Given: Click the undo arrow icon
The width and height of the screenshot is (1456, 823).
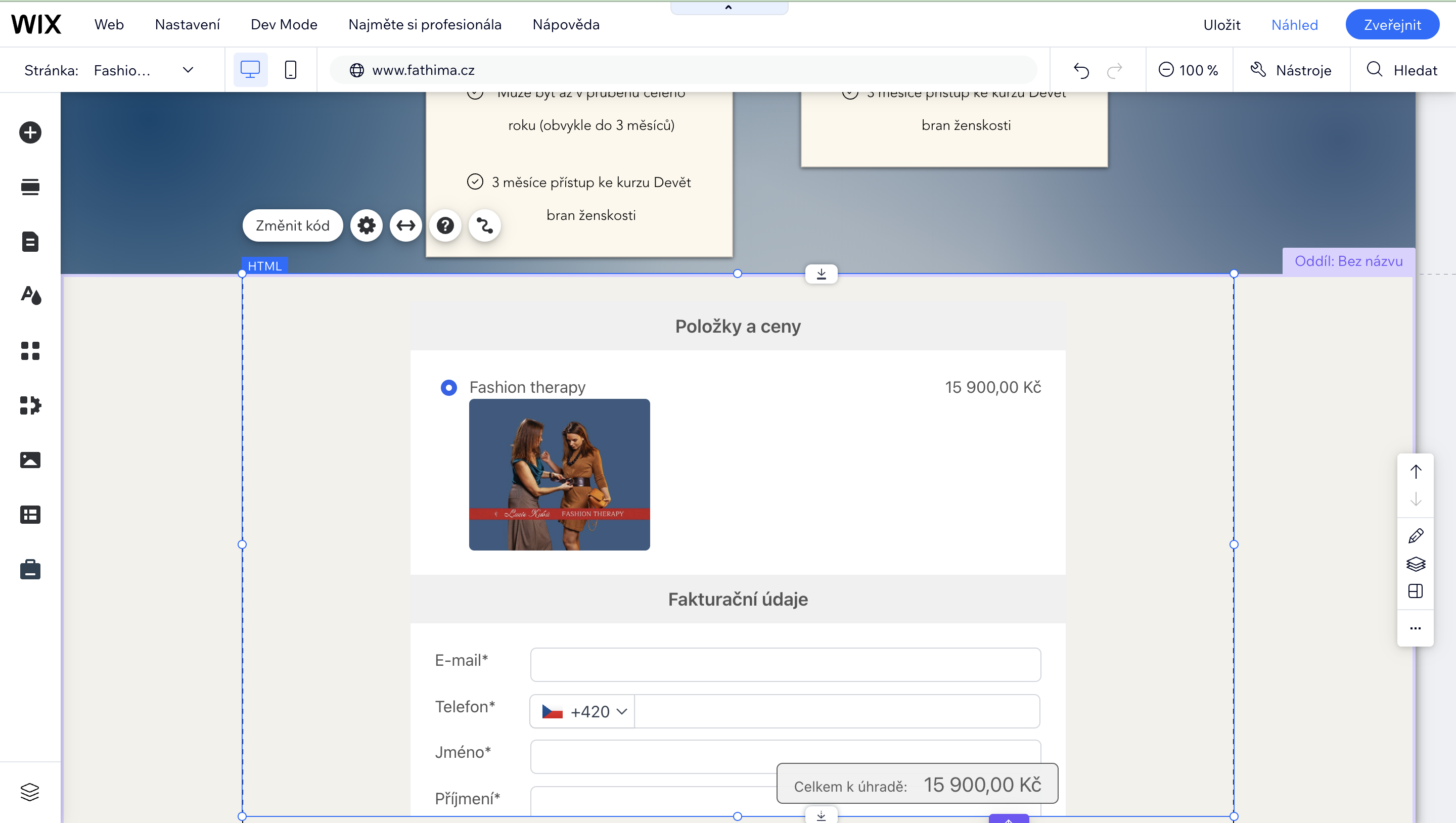Looking at the screenshot, I should tap(1081, 70).
